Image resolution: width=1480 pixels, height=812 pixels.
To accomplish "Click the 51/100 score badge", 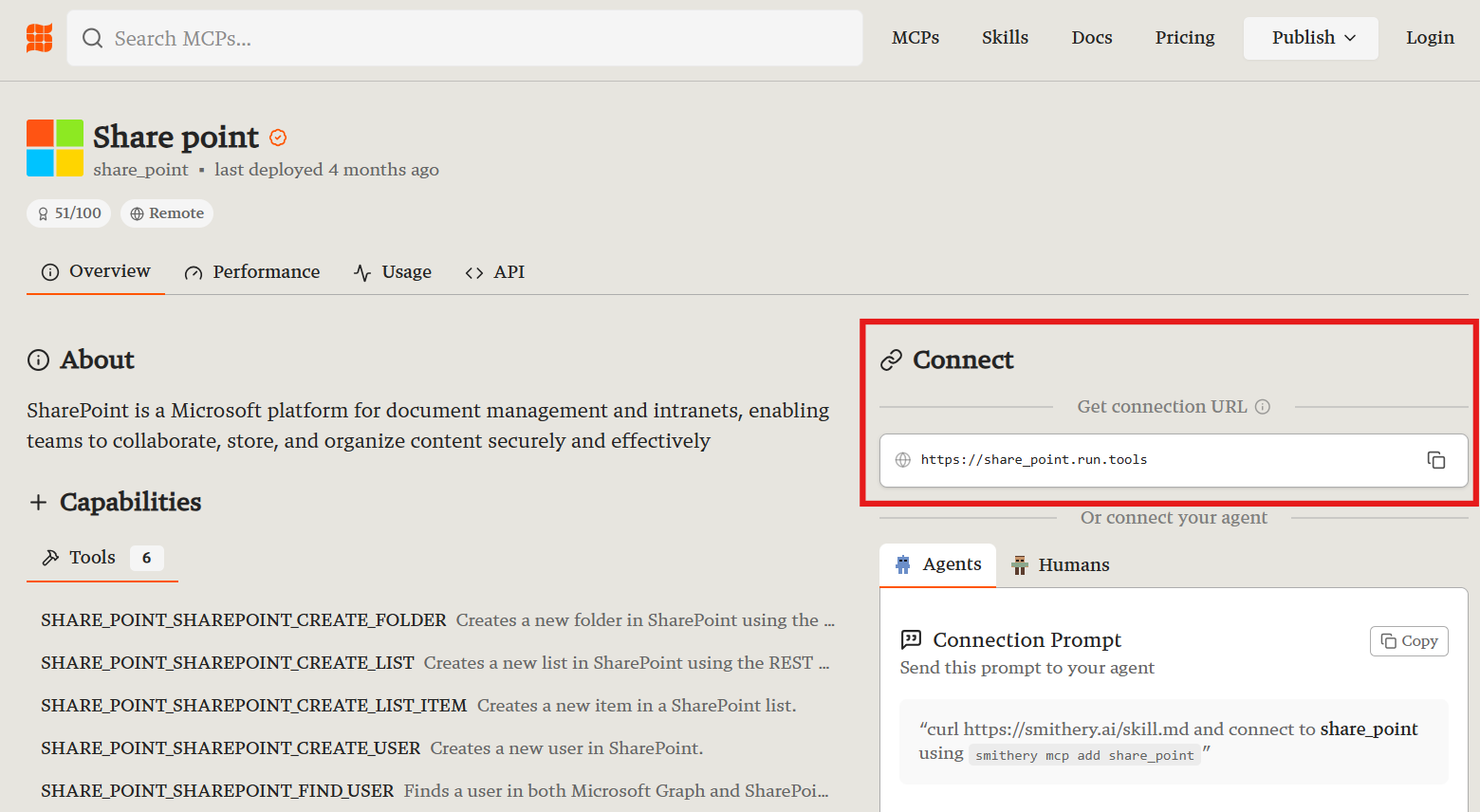I will (x=68, y=213).
